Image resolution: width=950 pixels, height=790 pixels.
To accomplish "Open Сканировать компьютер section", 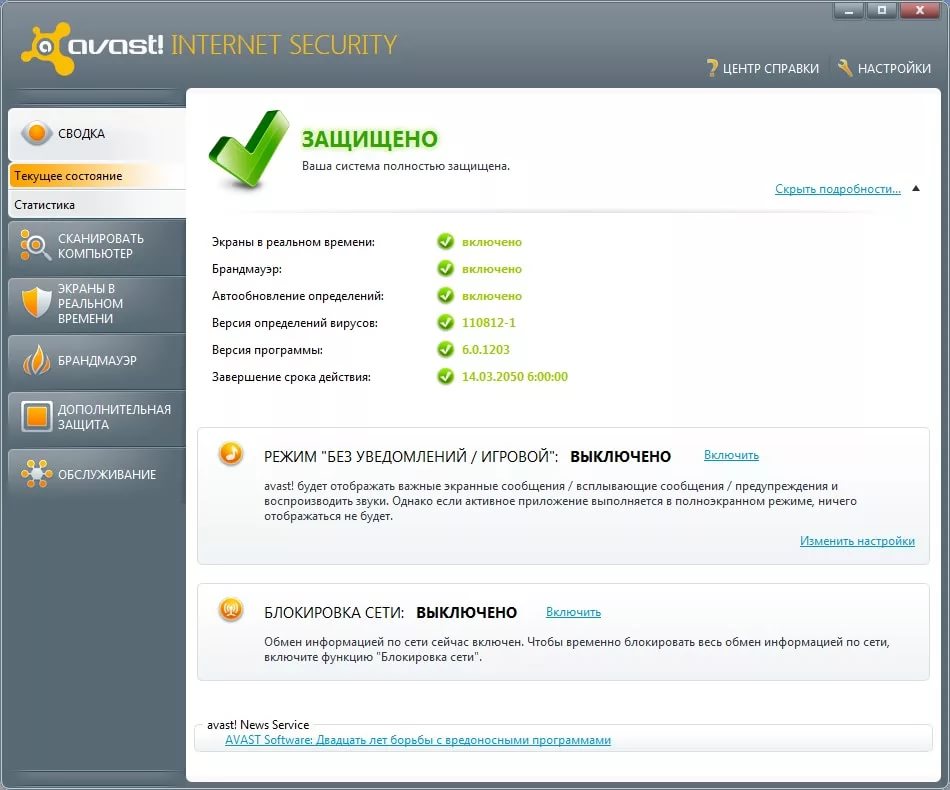I will click(x=97, y=246).
